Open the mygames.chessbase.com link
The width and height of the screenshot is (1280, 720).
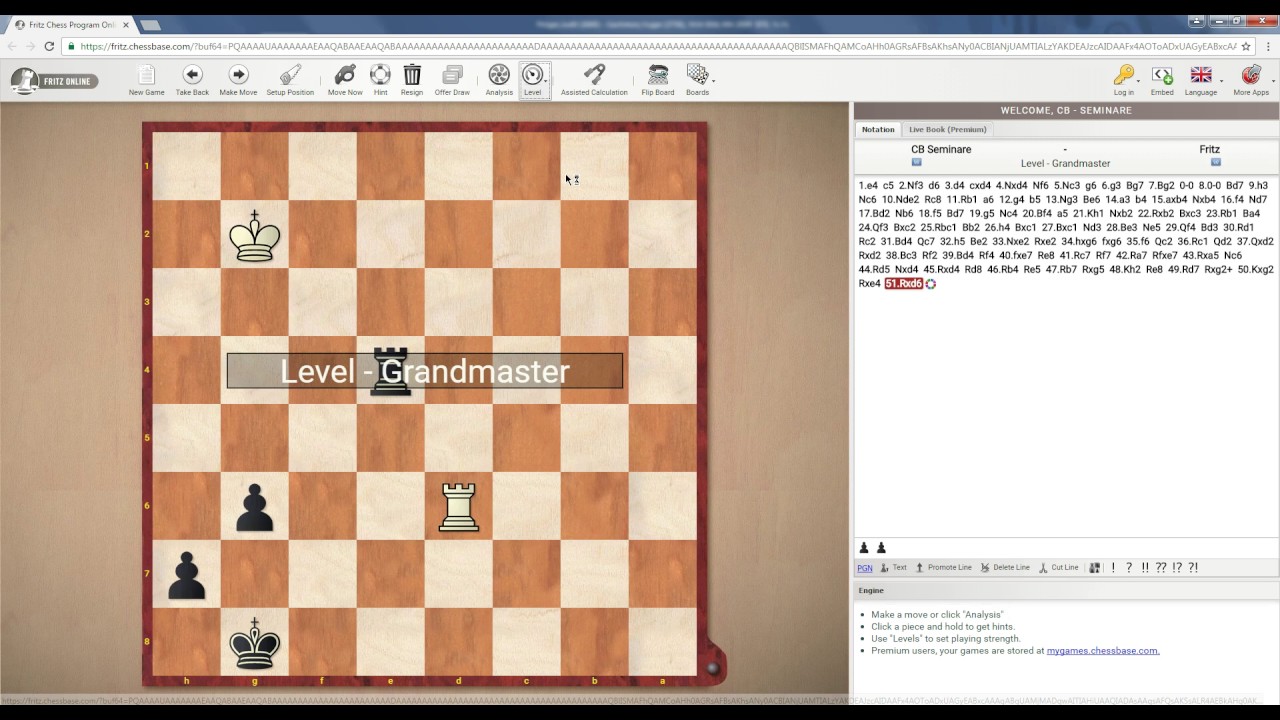[x=1103, y=650]
